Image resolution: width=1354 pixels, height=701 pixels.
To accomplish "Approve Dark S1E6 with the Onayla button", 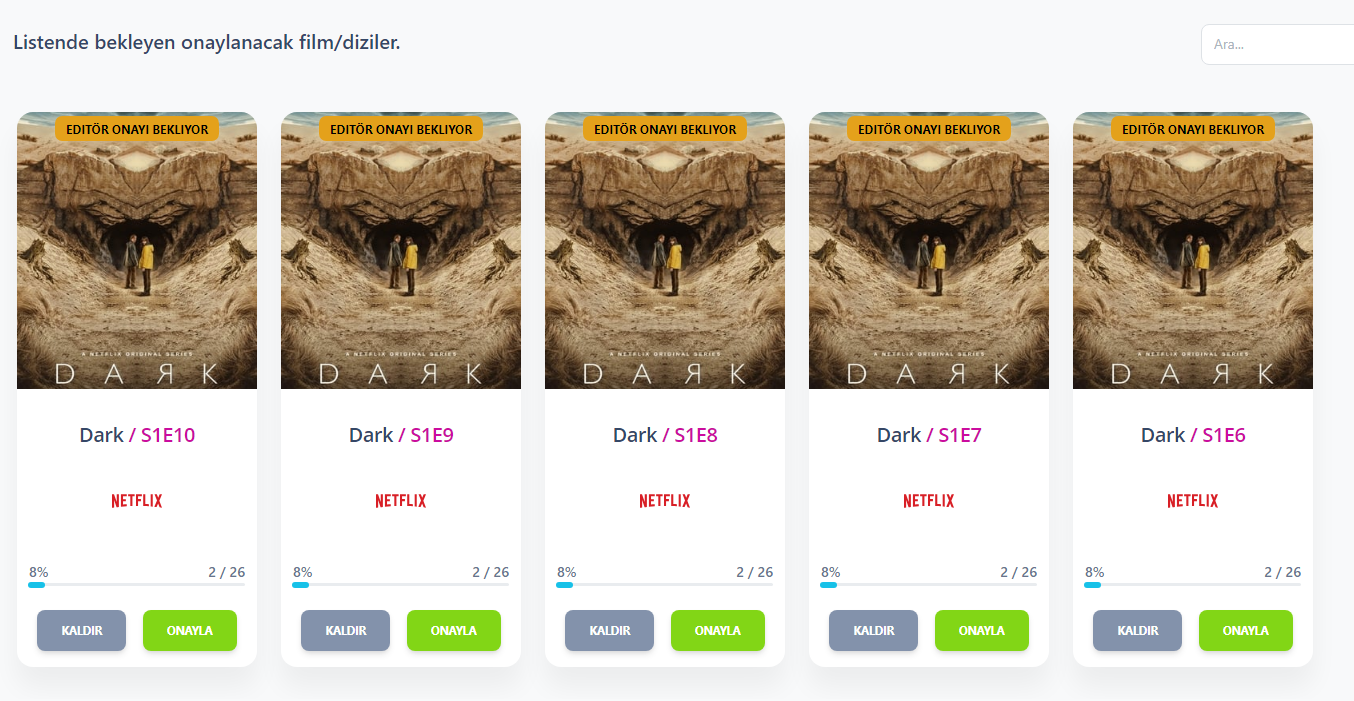I will [1246, 631].
